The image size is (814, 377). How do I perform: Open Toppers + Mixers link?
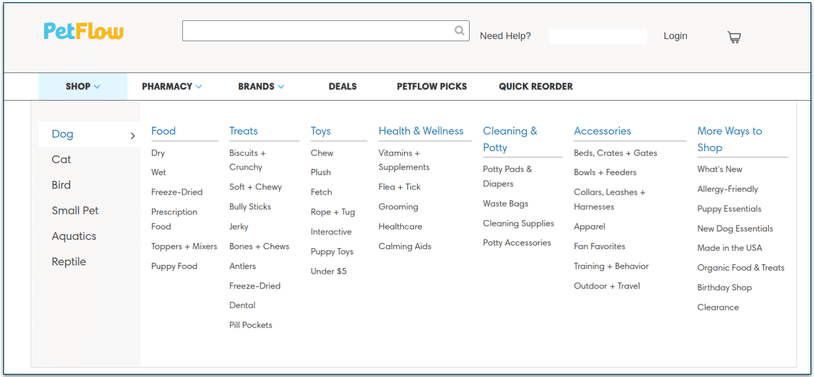(x=184, y=246)
